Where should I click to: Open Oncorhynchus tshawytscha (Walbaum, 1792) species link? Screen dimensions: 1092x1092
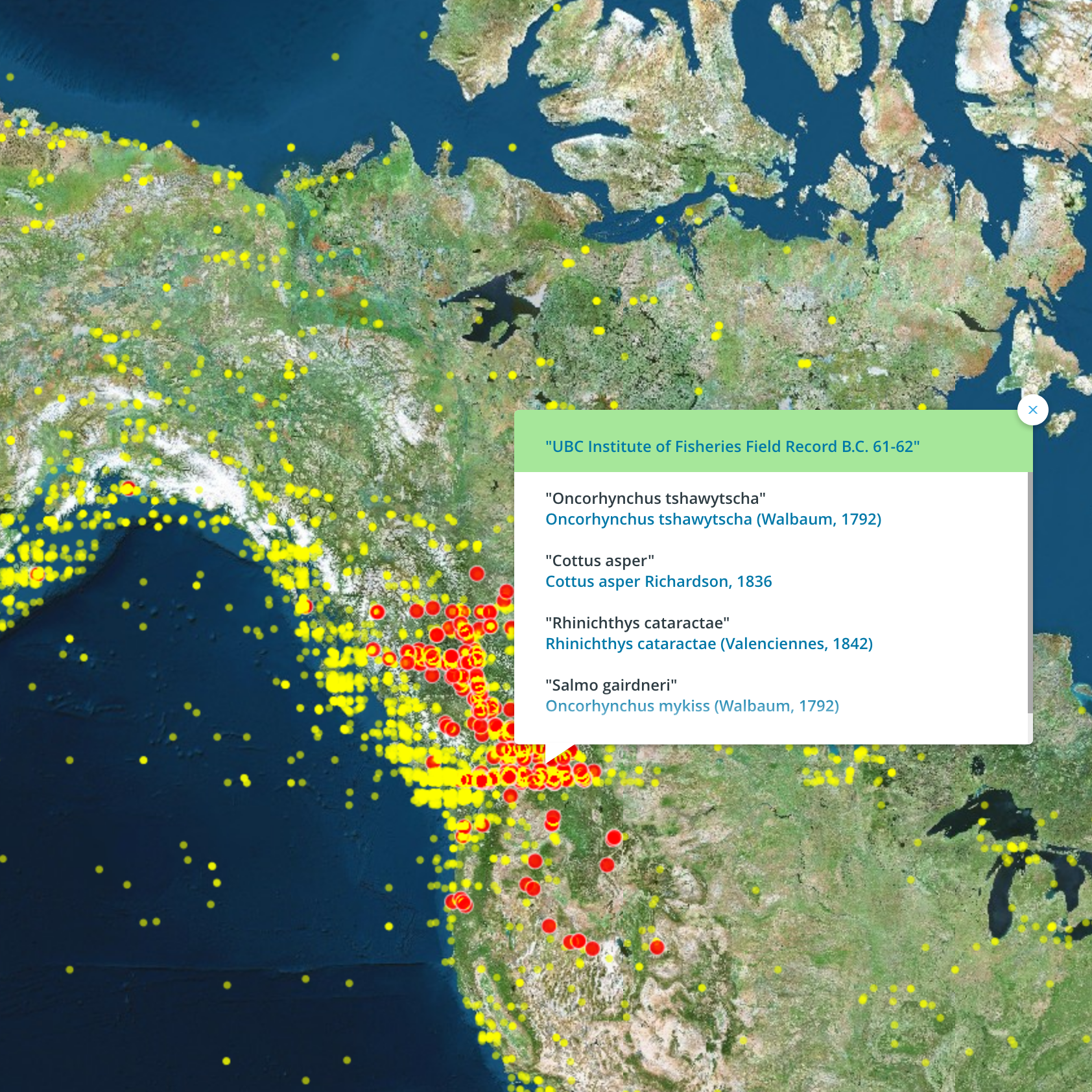click(x=713, y=519)
